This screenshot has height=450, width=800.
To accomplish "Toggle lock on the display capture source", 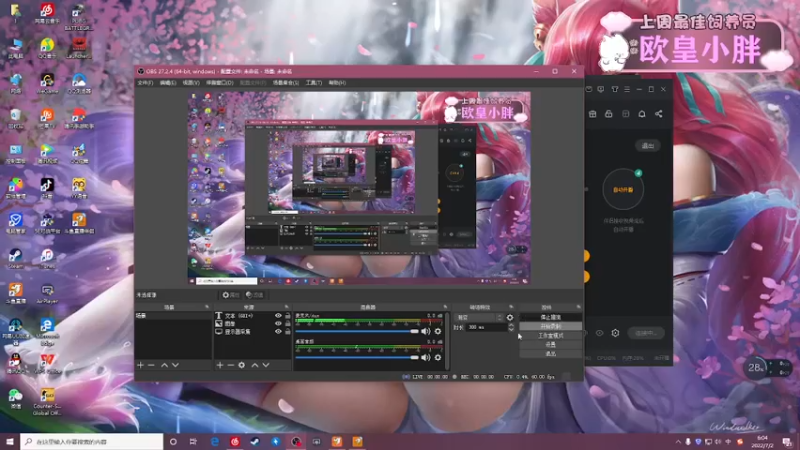I will pos(288,332).
